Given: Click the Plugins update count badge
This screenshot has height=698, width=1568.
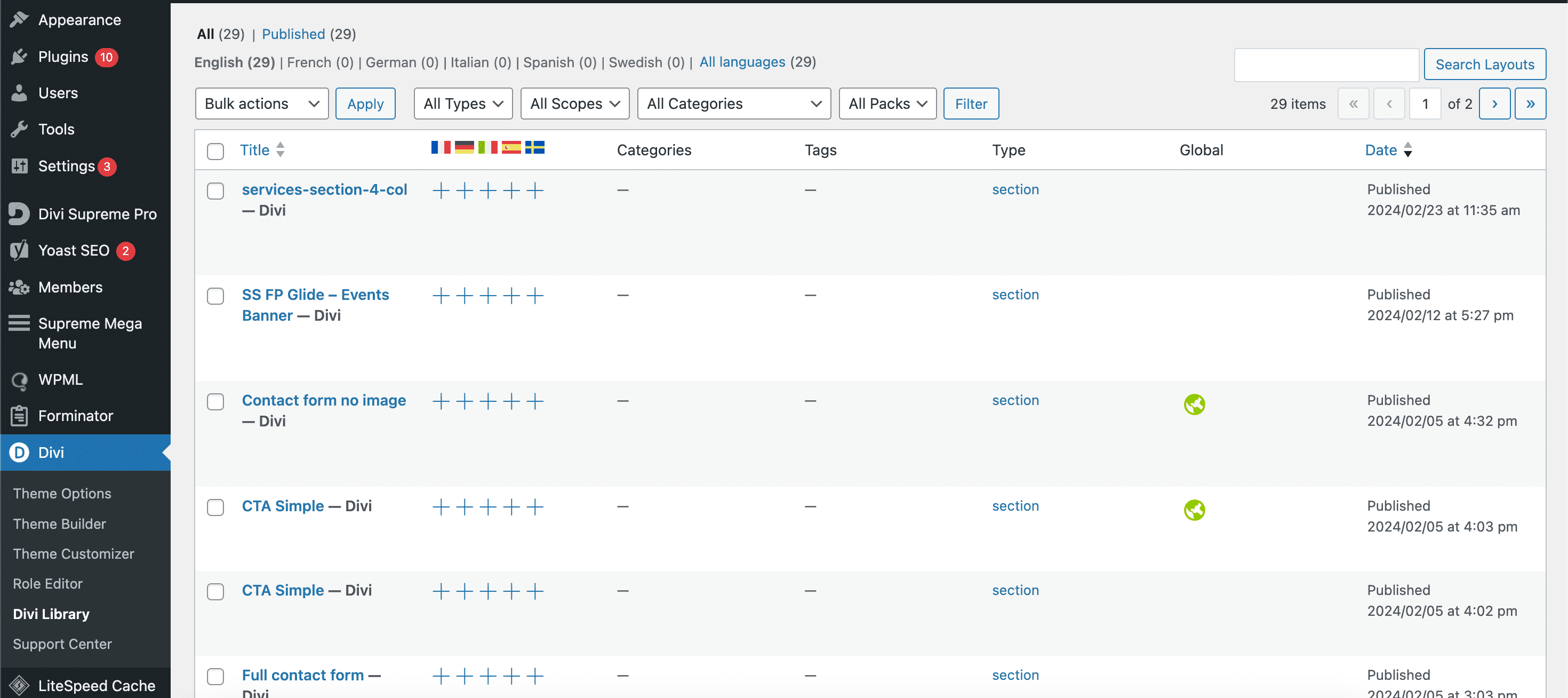Looking at the screenshot, I should tap(107, 57).
